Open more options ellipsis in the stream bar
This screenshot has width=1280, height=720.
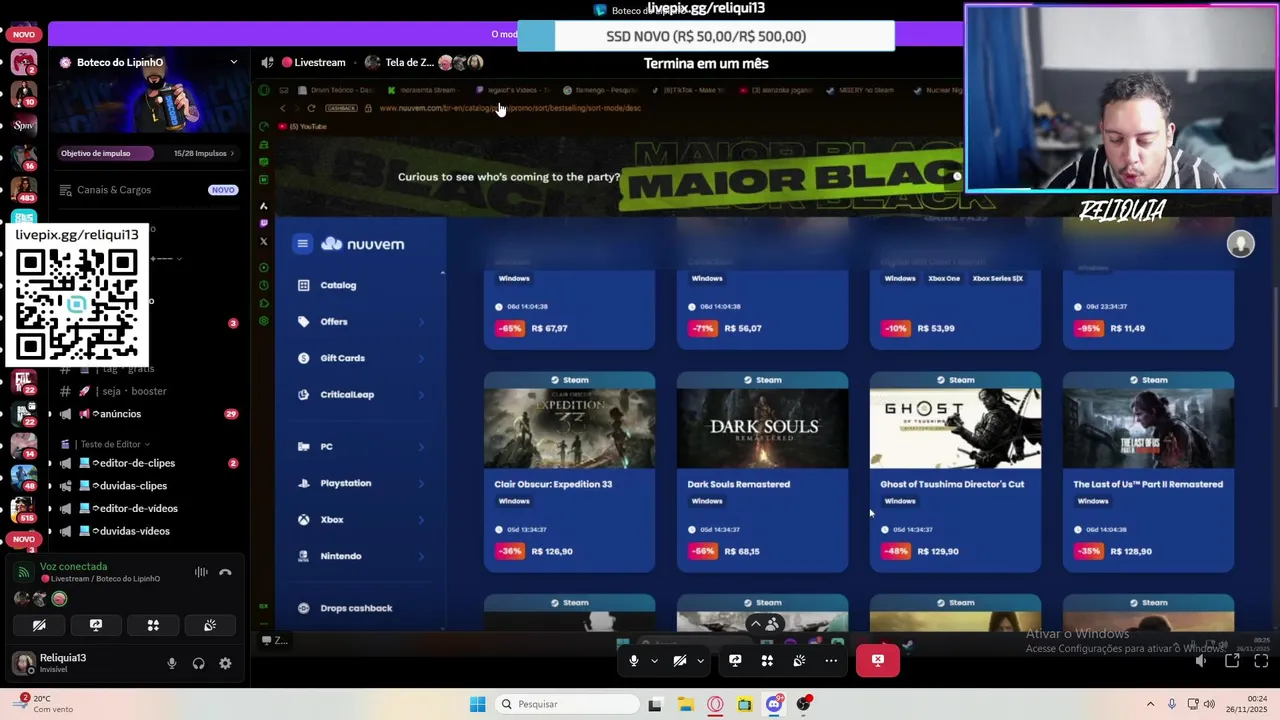pos(831,661)
